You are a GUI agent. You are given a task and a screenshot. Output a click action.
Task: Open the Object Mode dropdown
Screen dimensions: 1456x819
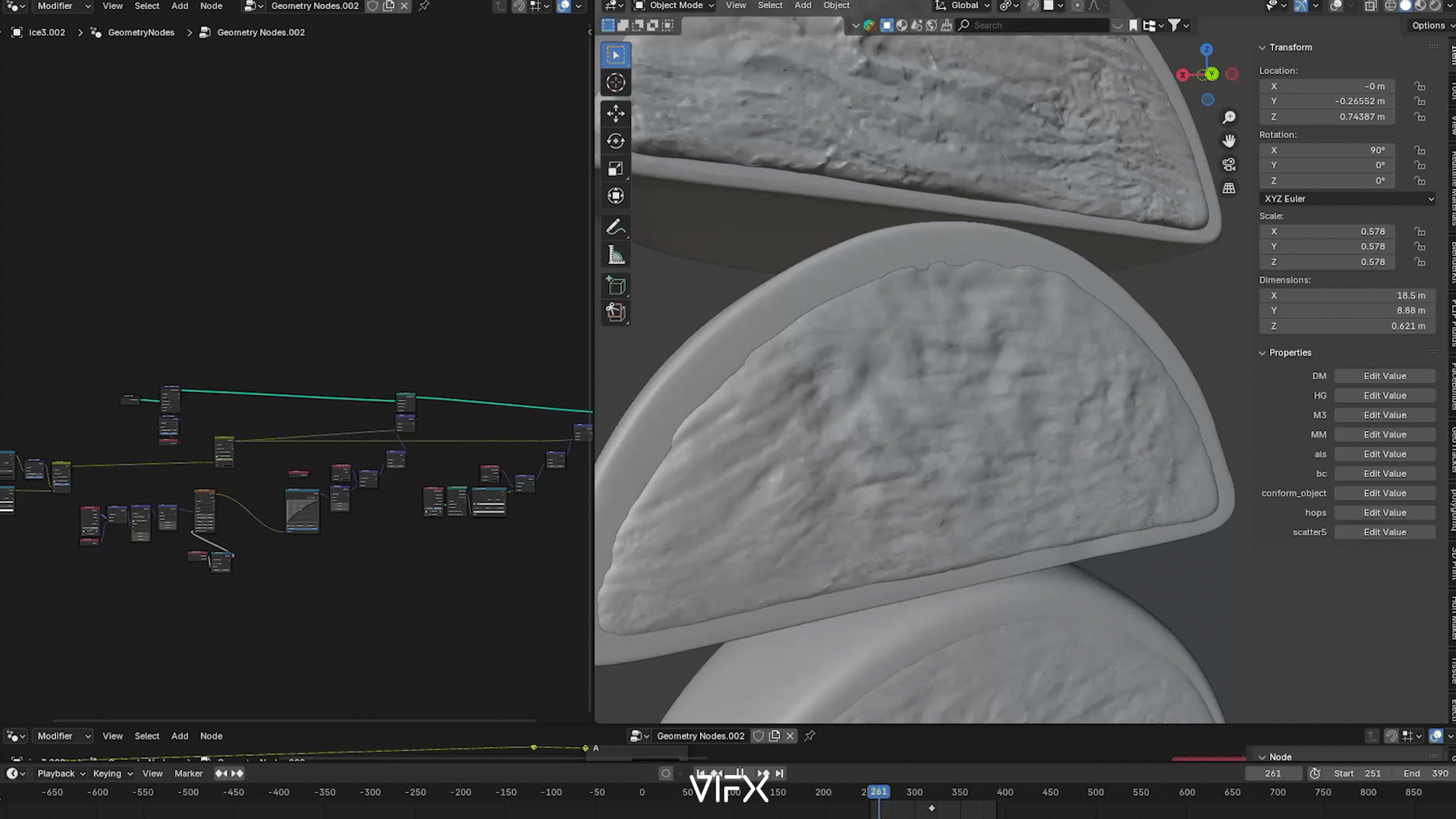click(673, 5)
